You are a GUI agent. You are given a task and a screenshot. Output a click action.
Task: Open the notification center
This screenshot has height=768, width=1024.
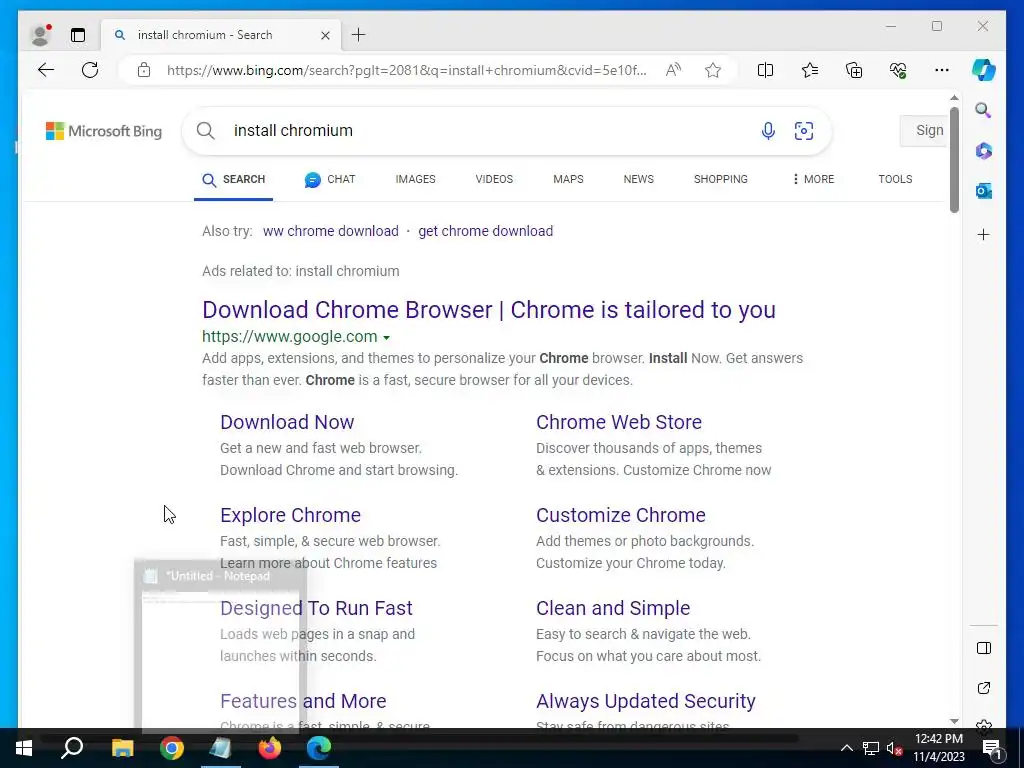[x=992, y=748]
